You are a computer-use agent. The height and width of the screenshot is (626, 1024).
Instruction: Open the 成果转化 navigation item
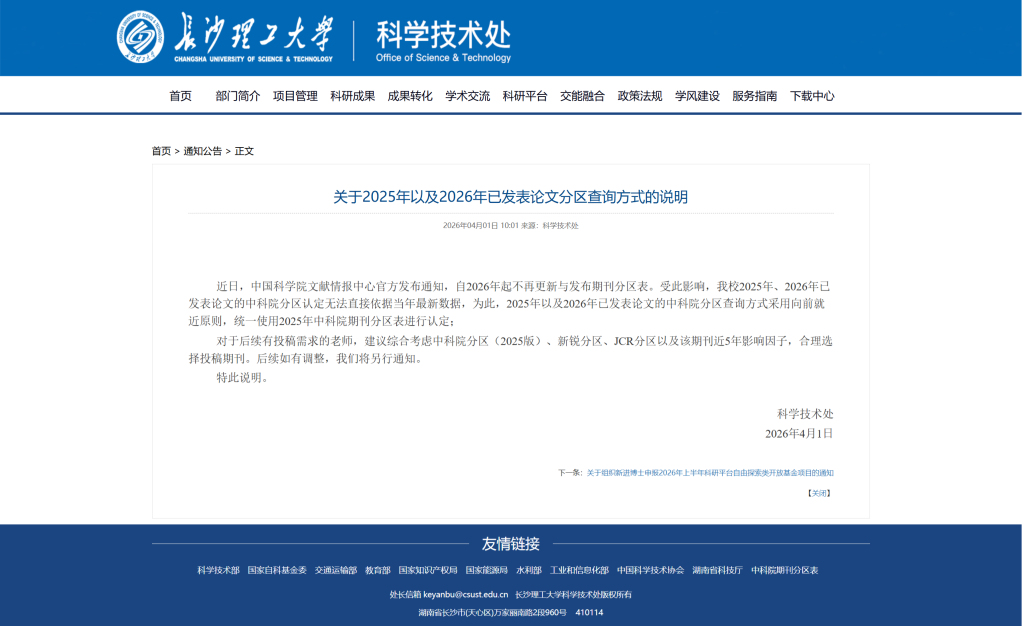click(410, 96)
